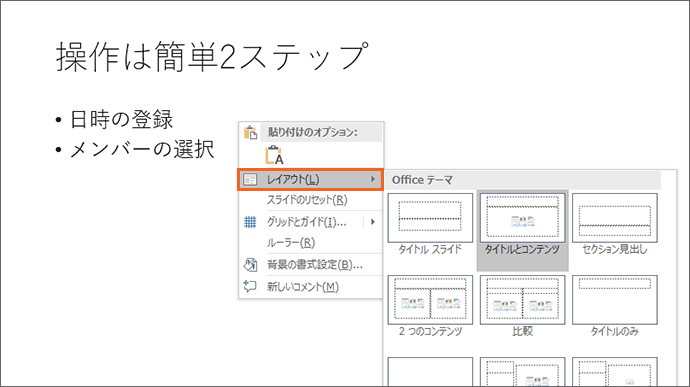Image resolution: width=690 pixels, height=387 pixels.
Task: Click the layout icon beside レイアウト(L)
Action: click(250, 180)
